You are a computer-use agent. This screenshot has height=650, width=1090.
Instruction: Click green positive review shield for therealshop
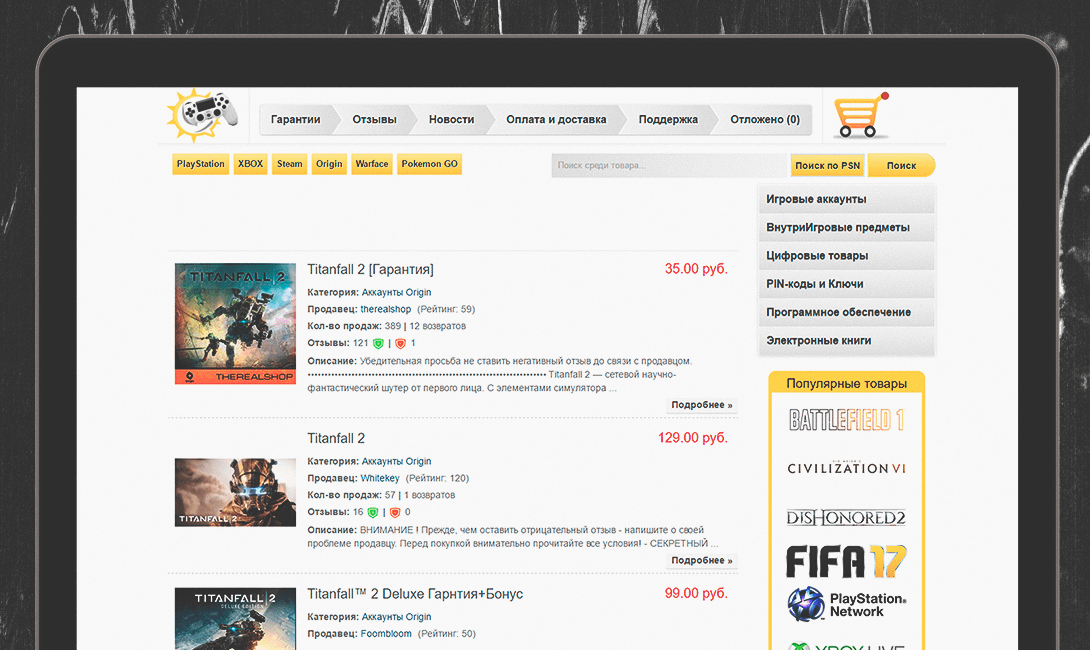(378, 343)
